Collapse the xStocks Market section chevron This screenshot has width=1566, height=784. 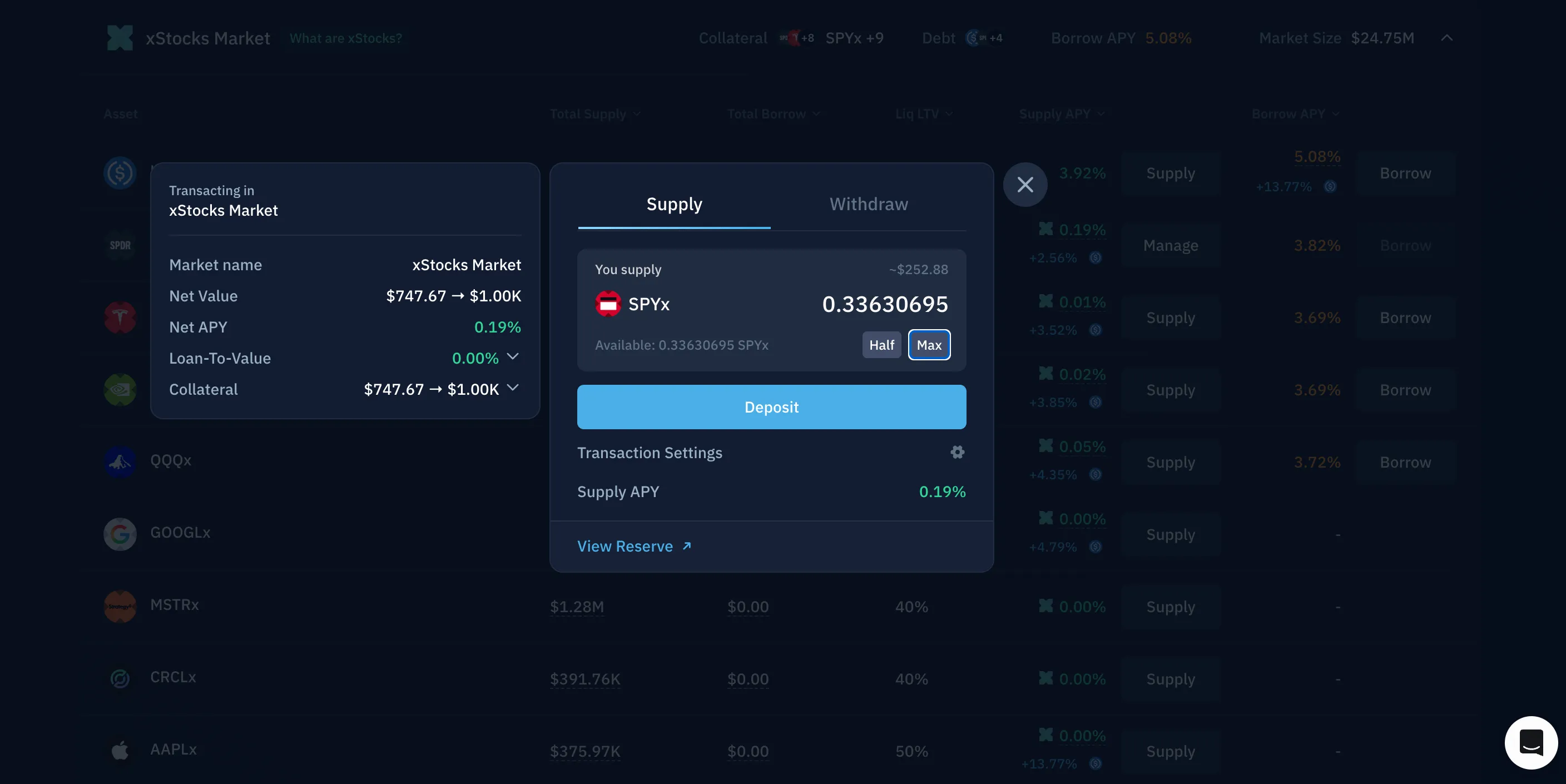[1447, 38]
